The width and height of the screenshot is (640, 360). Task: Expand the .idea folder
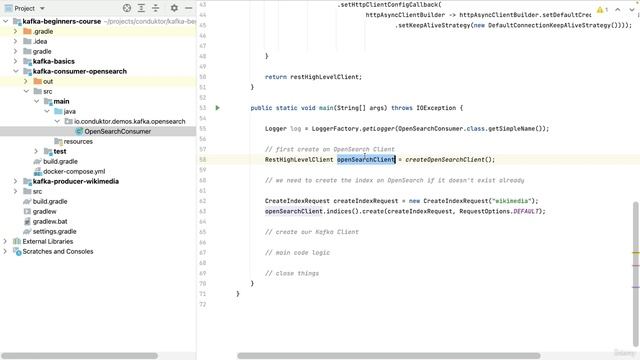pos(16,41)
